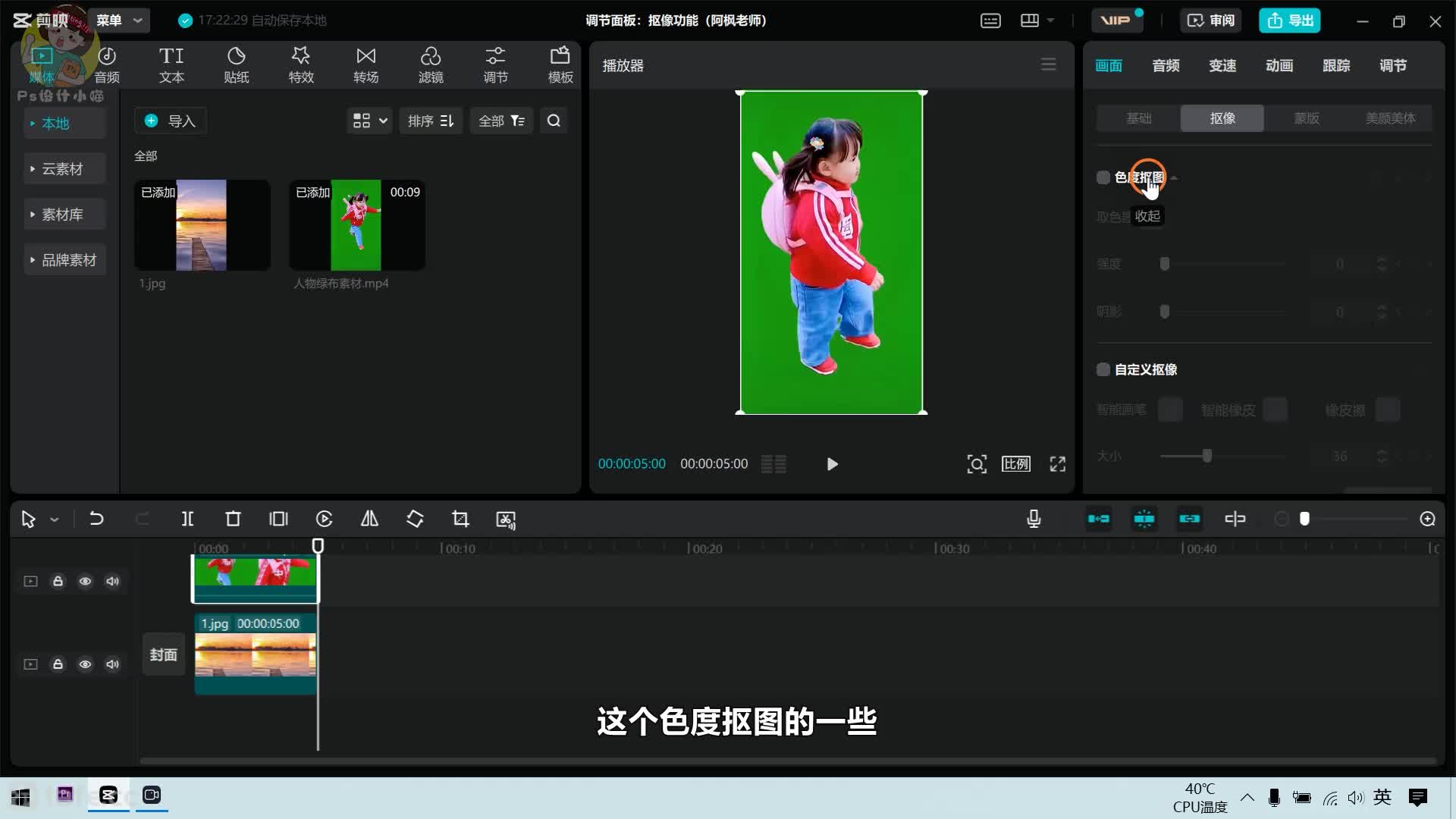1456x819 pixels.
Task: Open the media view mode dropdown
Action: [369, 121]
